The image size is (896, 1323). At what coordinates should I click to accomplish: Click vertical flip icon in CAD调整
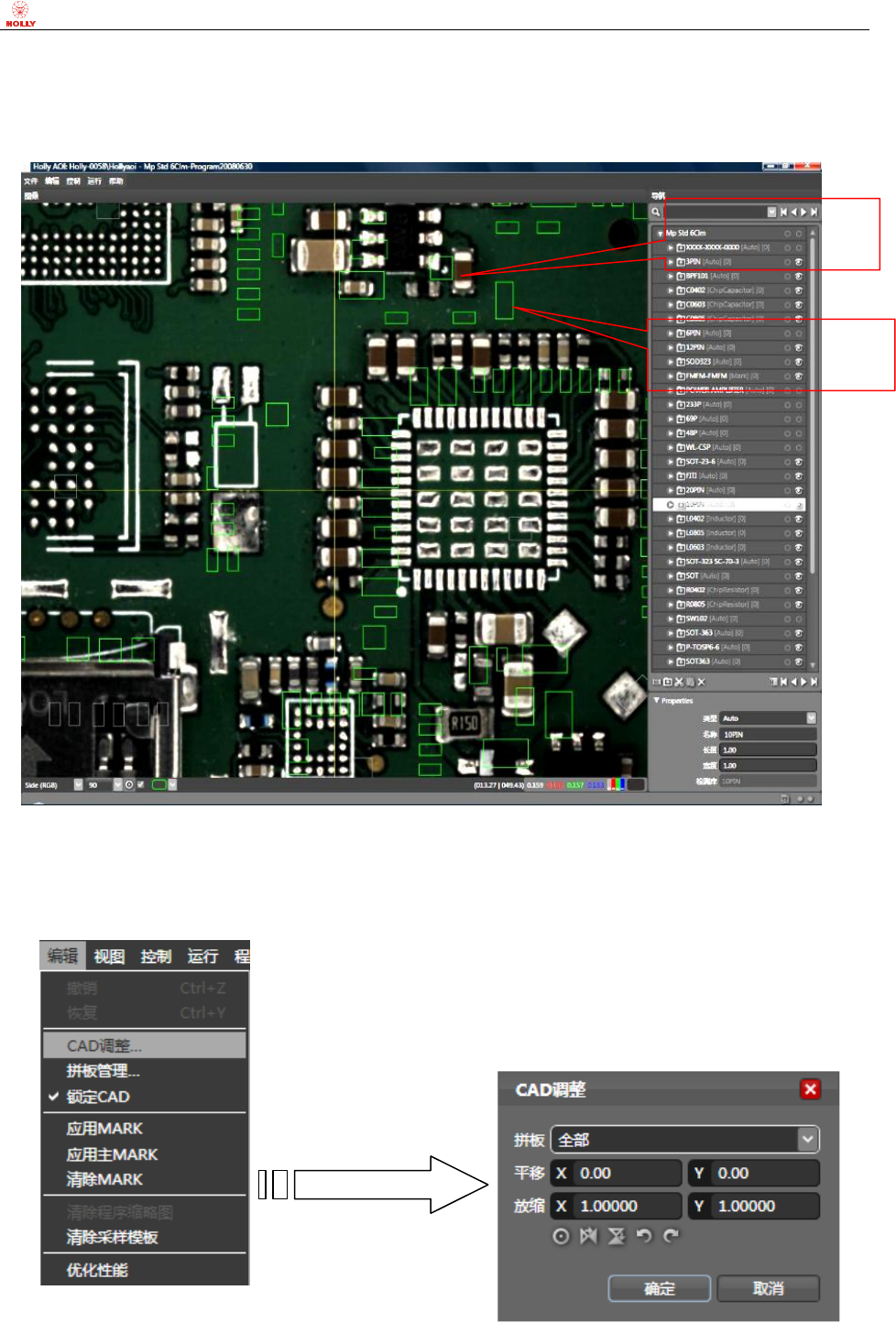[617, 1236]
